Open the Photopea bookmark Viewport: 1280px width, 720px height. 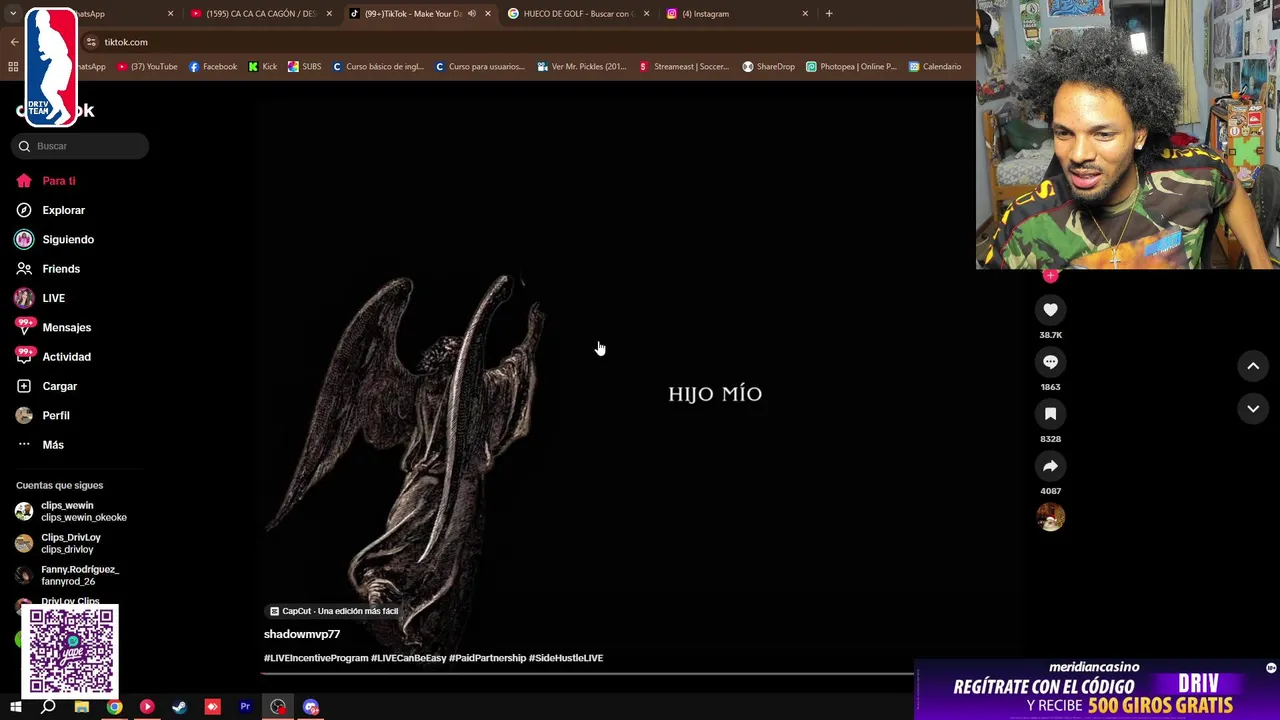(x=851, y=67)
